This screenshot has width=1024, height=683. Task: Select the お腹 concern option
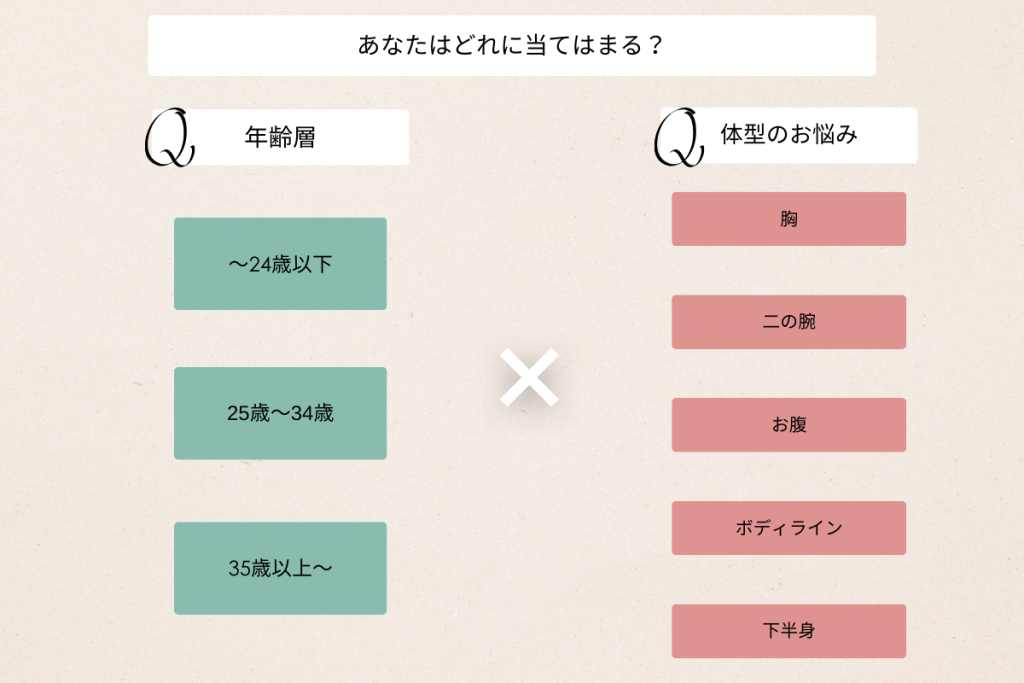click(788, 425)
